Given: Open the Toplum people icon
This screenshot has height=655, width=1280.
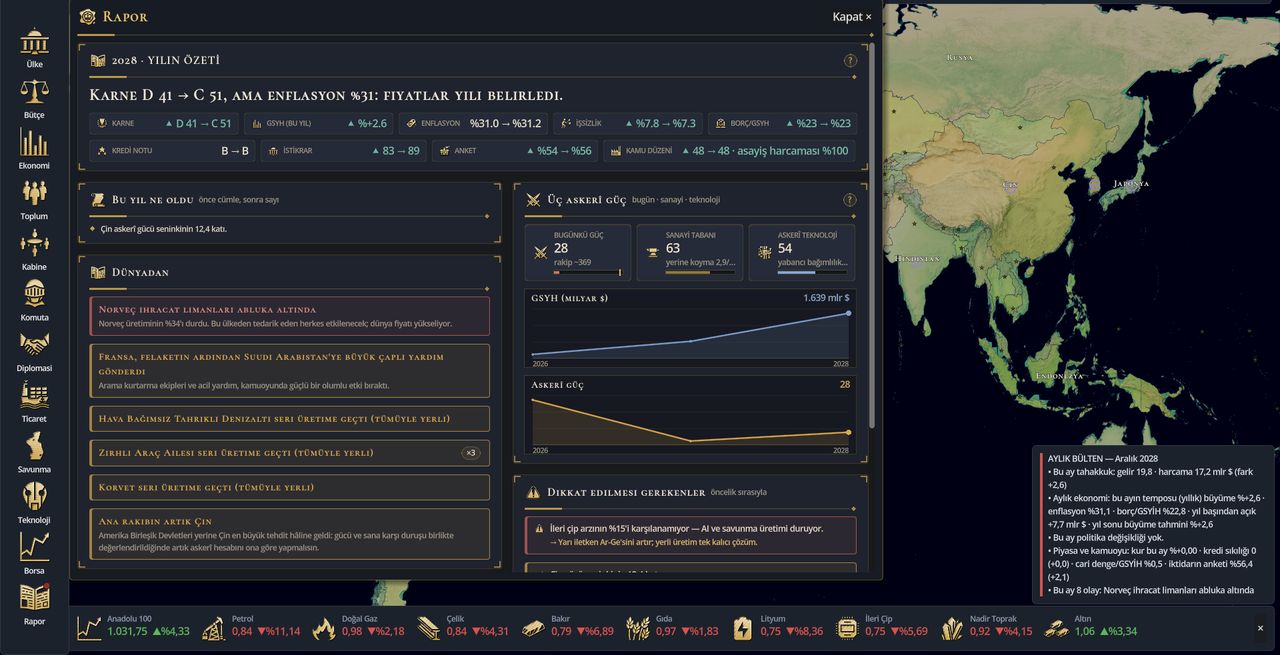Looking at the screenshot, I should (x=34, y=200).
